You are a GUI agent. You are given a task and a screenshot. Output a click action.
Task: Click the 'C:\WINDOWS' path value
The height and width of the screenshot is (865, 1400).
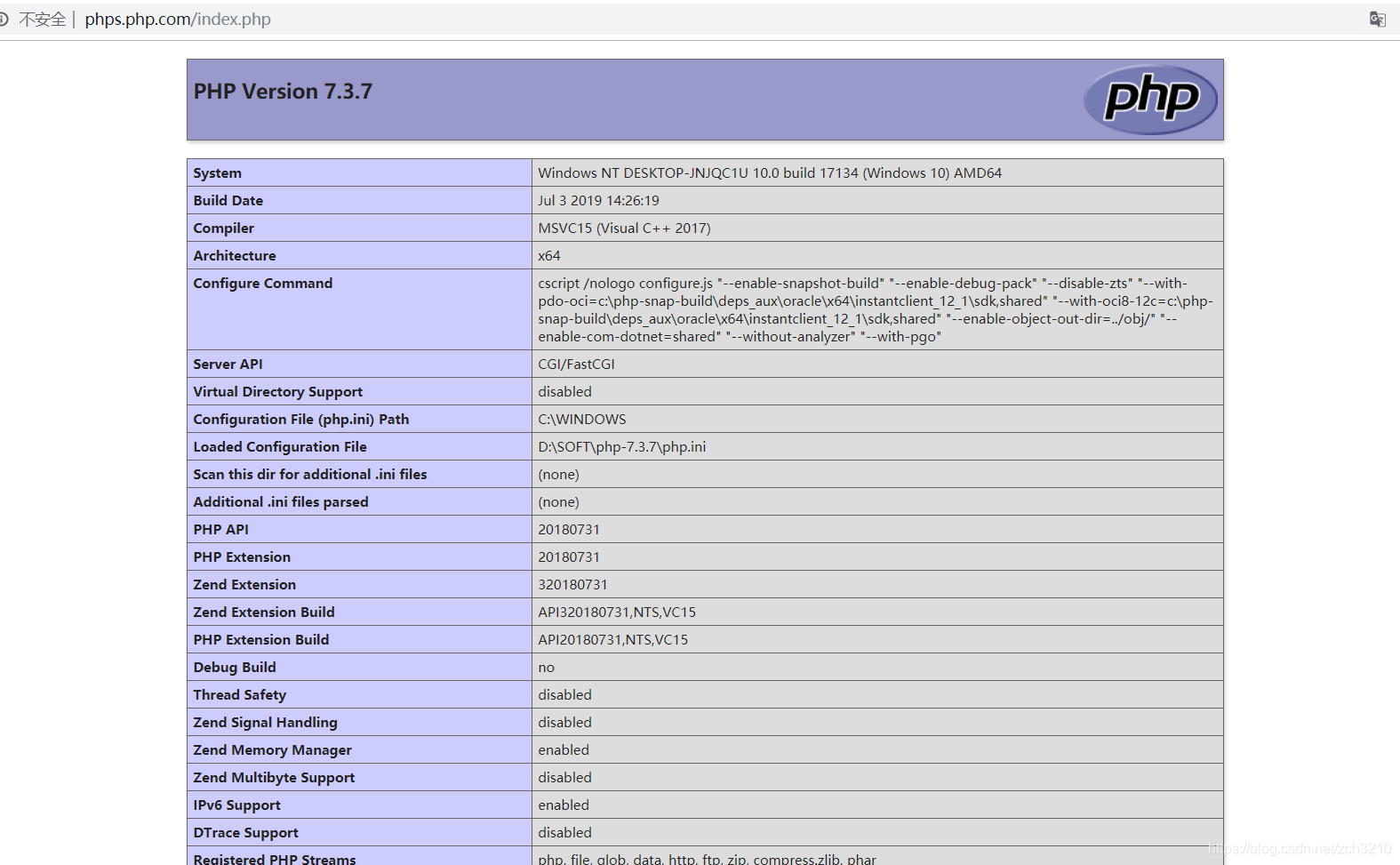pos(582,419)
